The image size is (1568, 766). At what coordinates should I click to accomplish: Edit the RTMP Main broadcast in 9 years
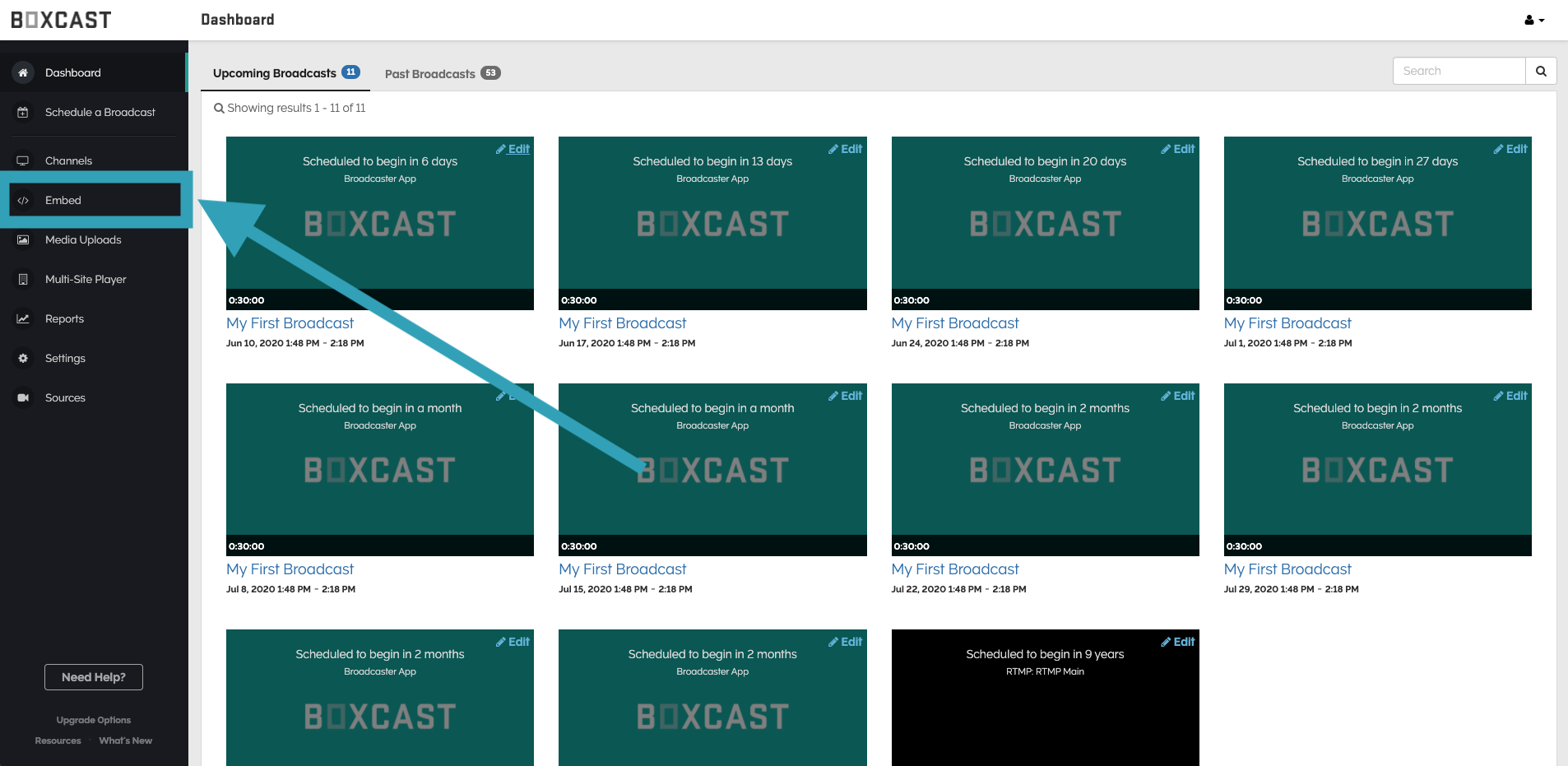coord(1178,642)
